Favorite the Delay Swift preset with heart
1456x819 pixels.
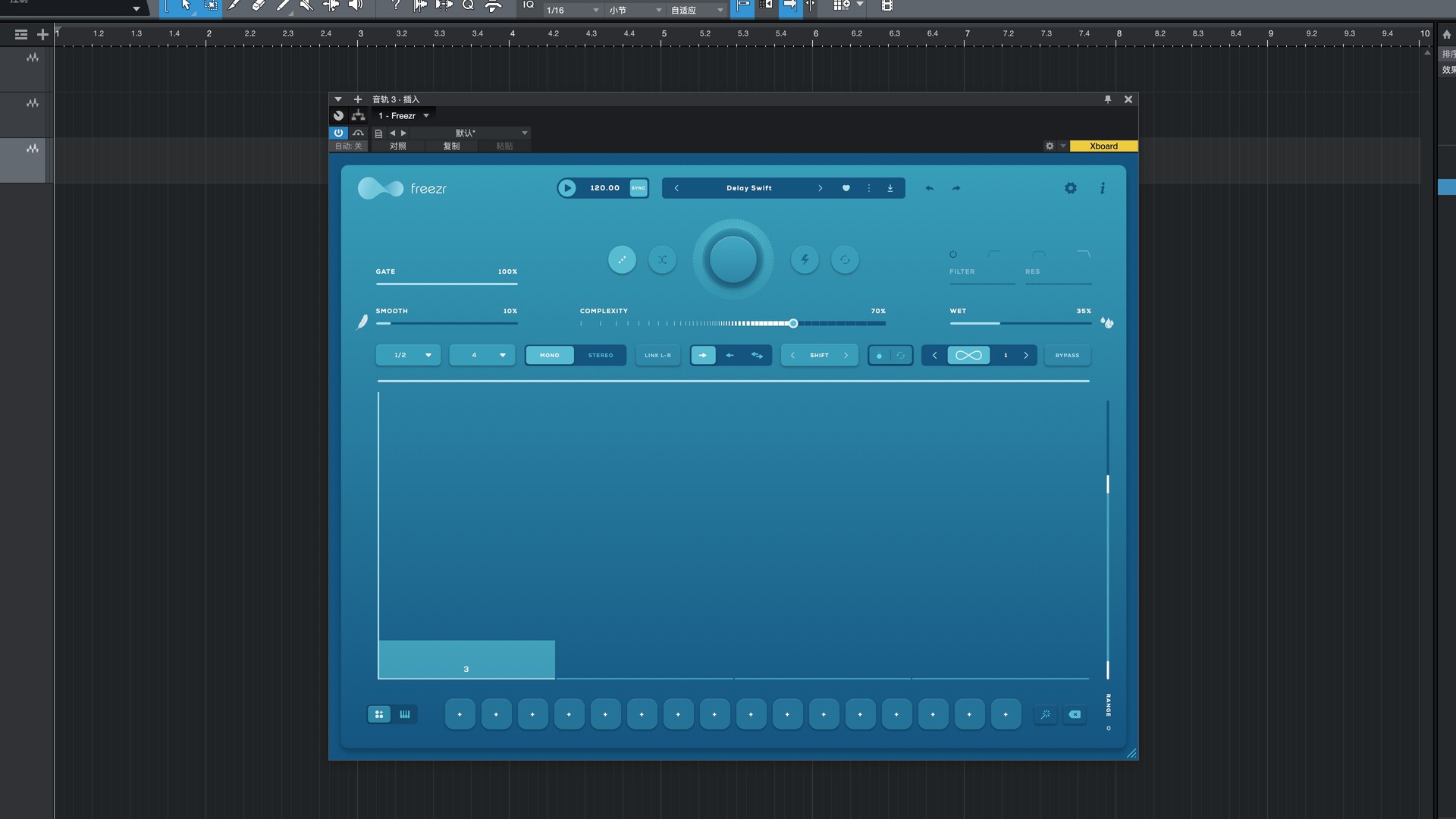coord(846,188)
